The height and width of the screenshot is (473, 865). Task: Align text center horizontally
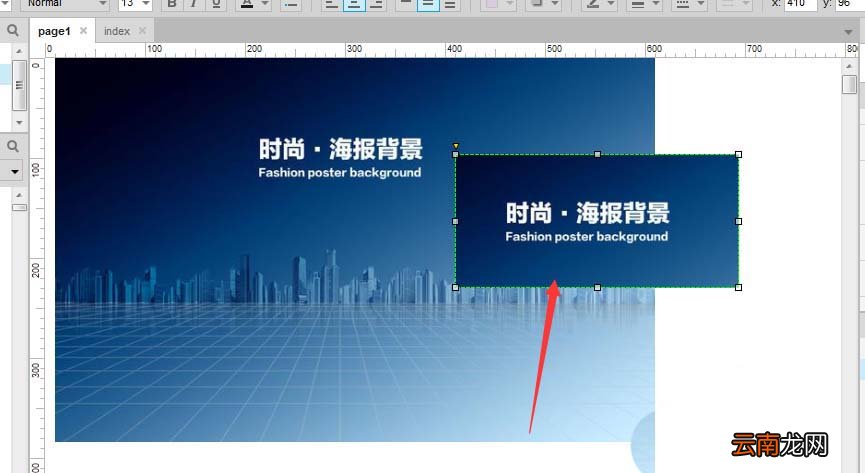[x=354, y=4]
